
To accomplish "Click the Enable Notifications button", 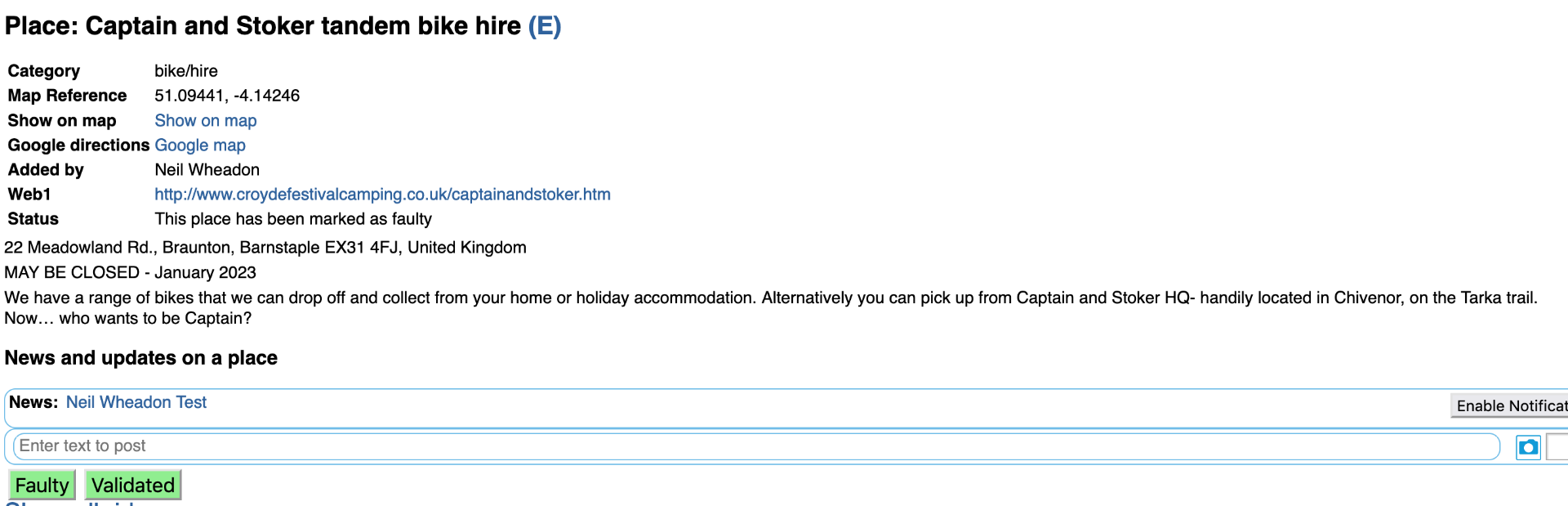I will (1509, 405).
